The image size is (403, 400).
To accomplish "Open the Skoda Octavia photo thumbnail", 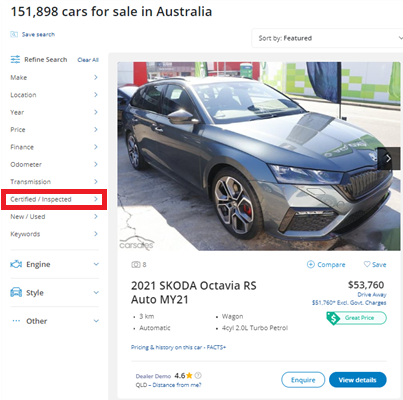I will point(259,156).
